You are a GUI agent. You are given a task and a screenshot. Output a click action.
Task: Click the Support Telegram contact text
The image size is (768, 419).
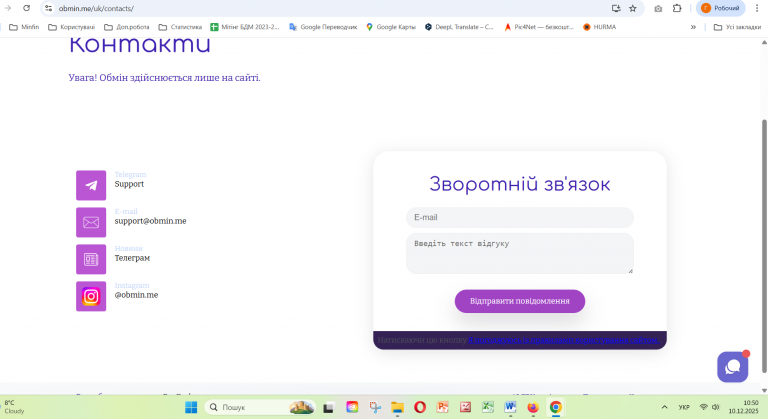pos(129,184)
